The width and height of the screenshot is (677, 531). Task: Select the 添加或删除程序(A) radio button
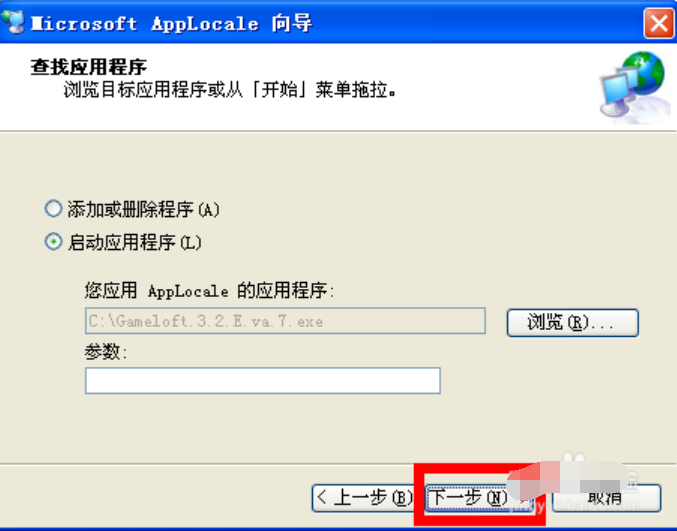point(53,209)
